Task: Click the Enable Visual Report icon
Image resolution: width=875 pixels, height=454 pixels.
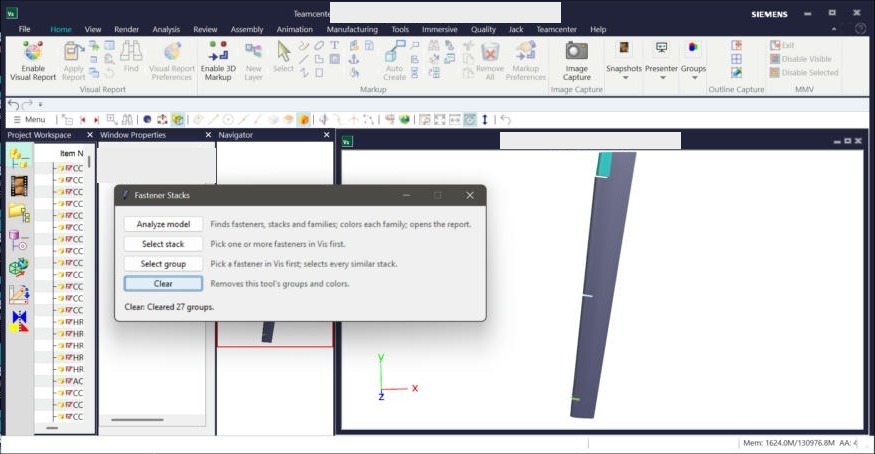Action: pyautogui.click(x=33, y=52)
